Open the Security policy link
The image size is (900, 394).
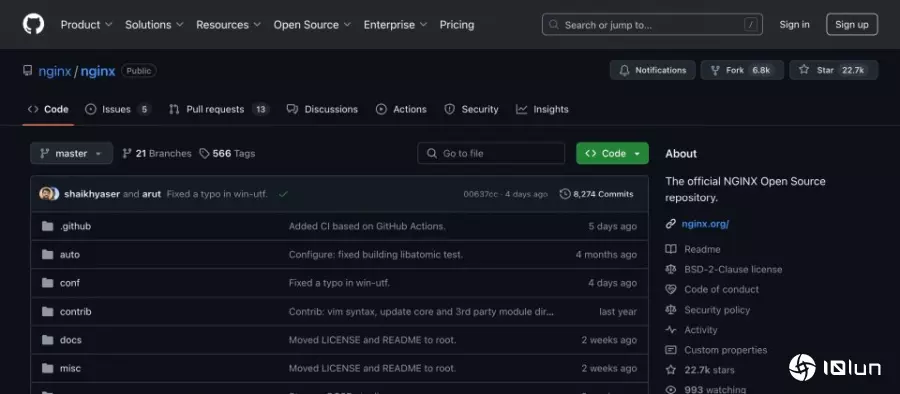tap(717, 310)
